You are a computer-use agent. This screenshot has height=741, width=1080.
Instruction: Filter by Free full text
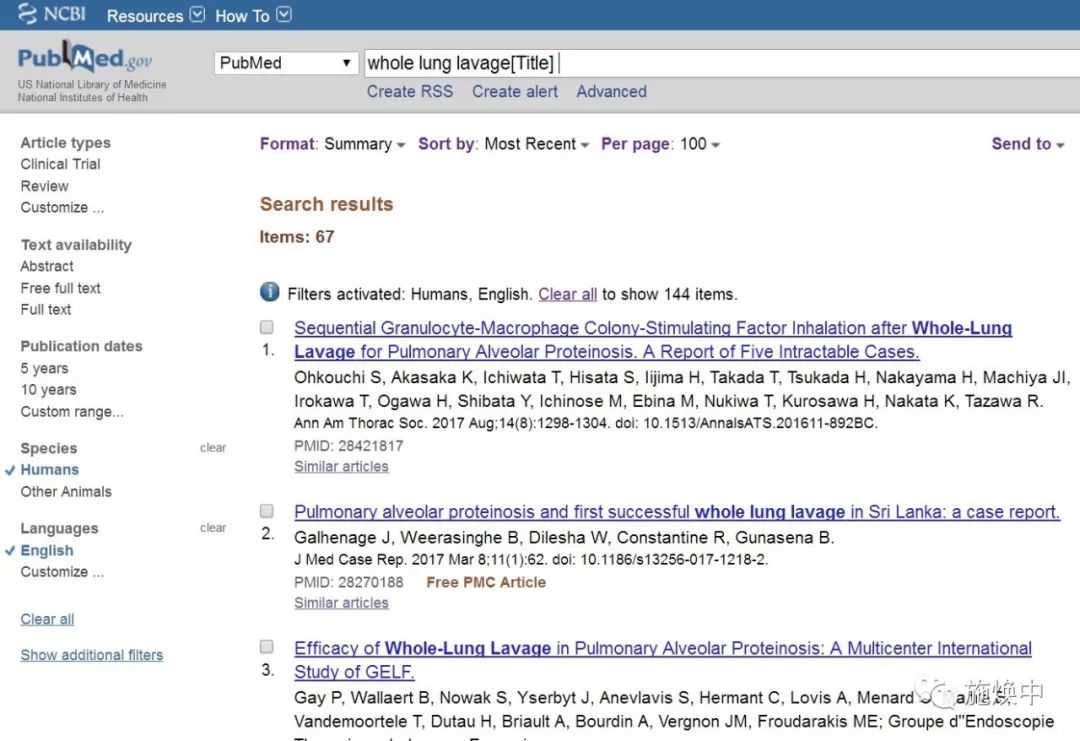[x=60, y=288]
